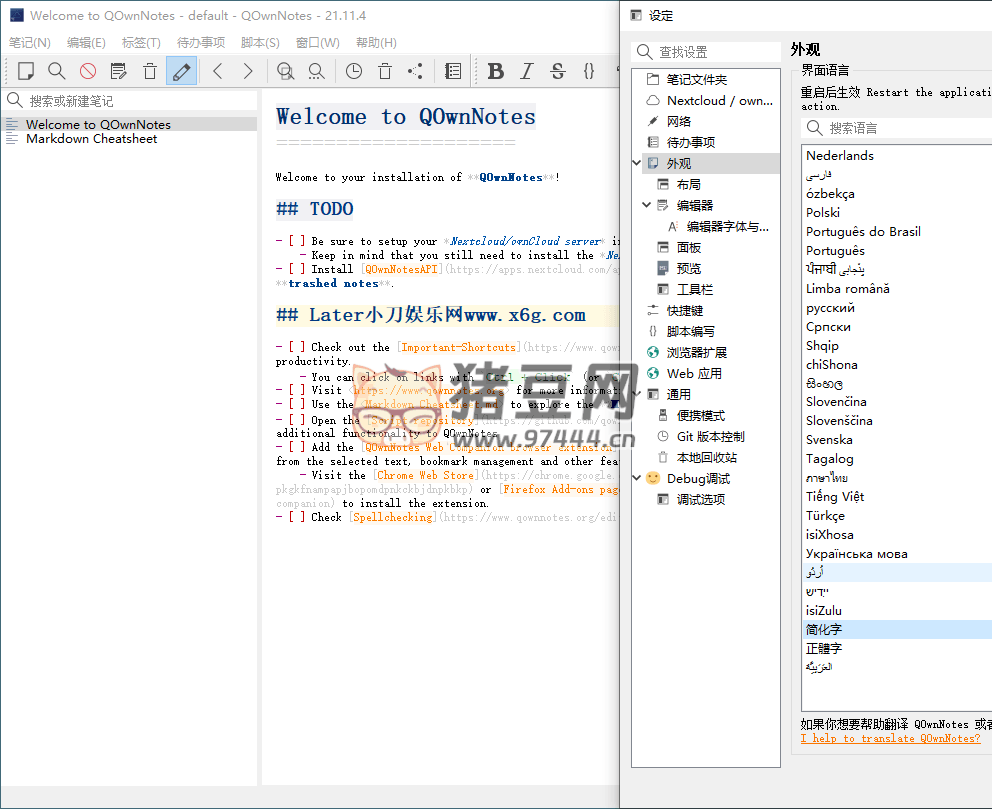
Task: Collapse the 编辑器 settings branch
Action: [648, 205]
